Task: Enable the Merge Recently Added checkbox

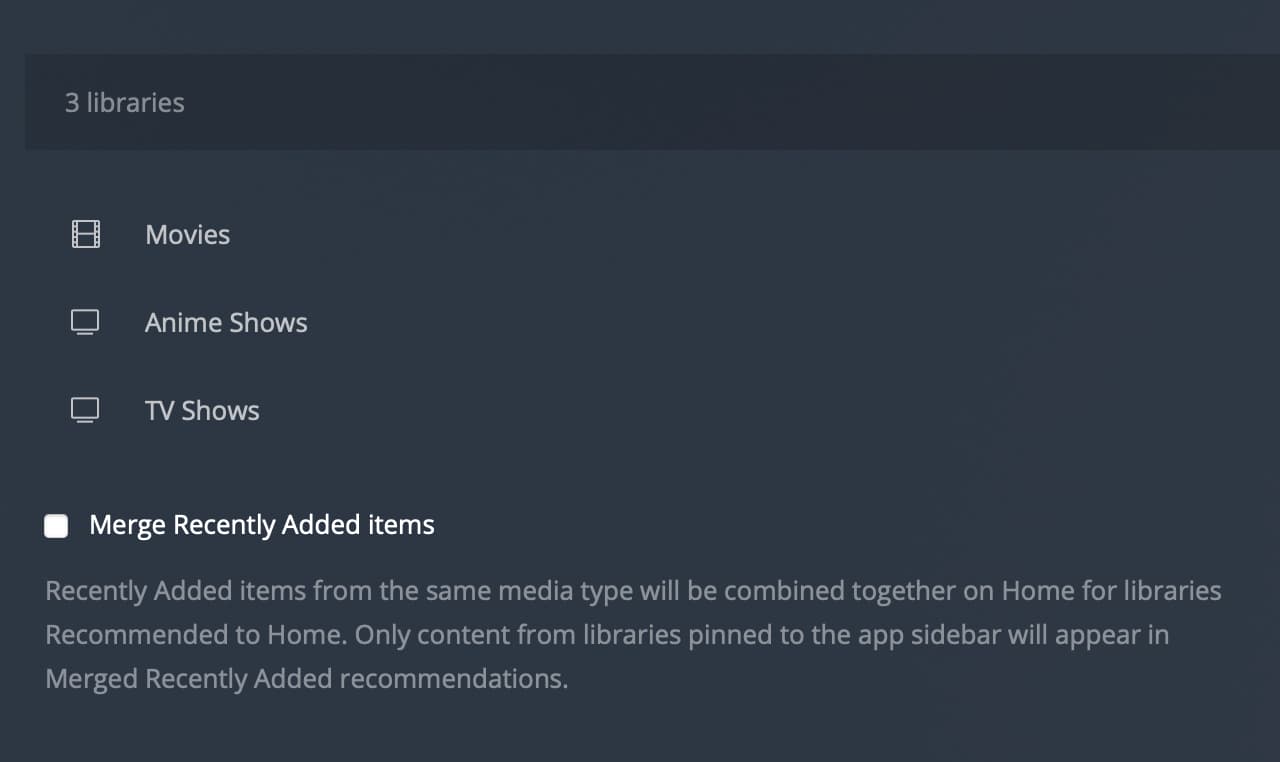Action: coord(57,526)
